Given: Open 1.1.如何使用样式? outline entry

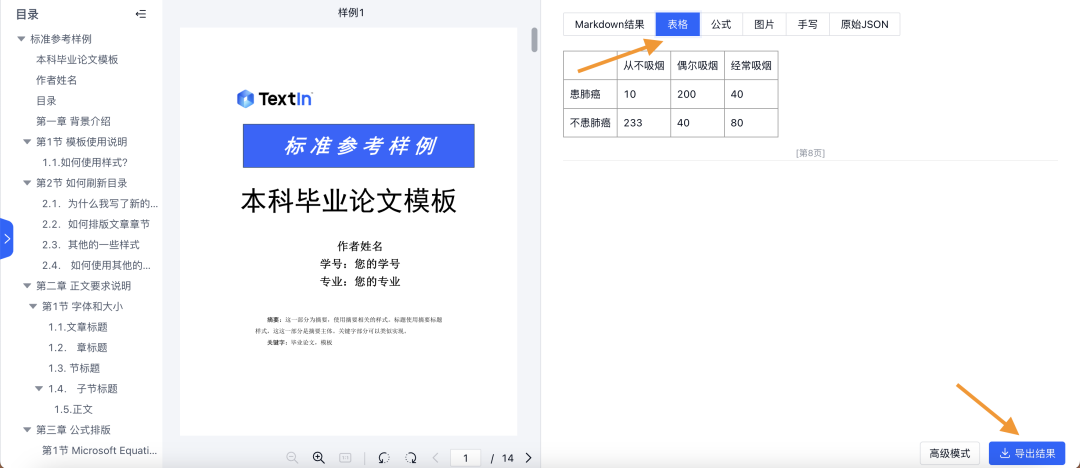Looking at the screenshot, I should point(85,163).
